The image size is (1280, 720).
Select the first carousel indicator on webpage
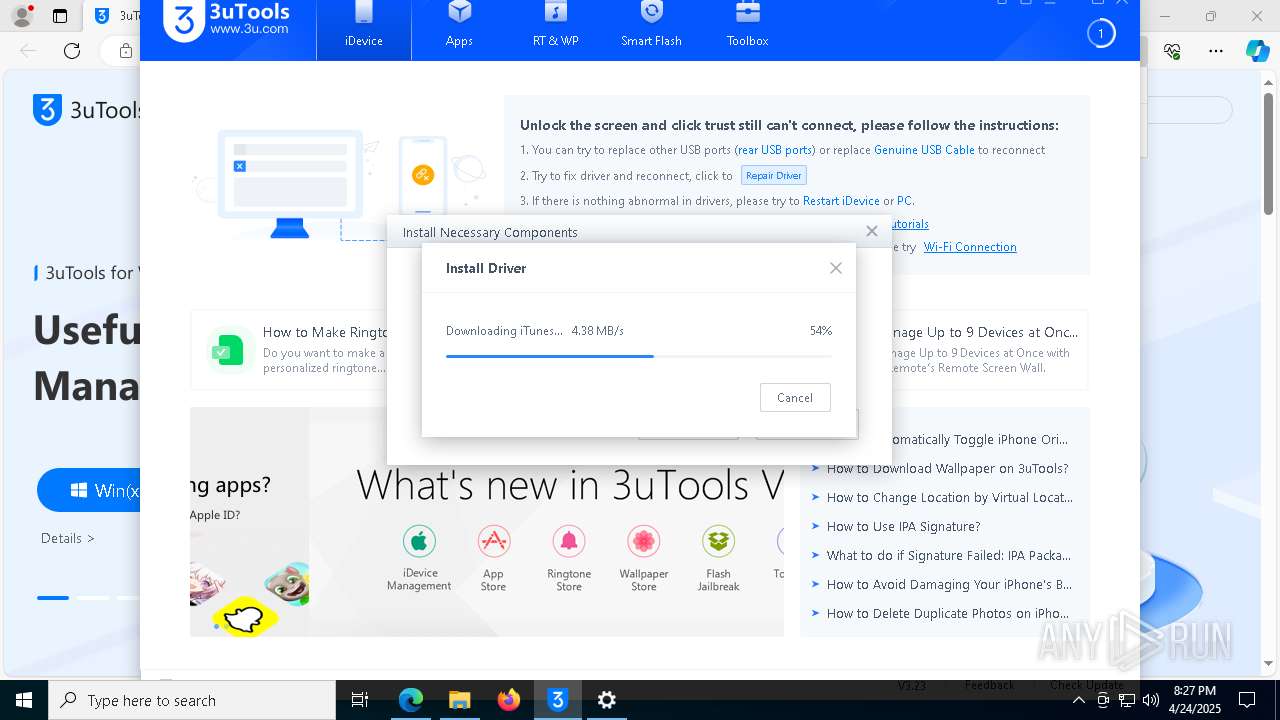[x=53, y=598]
